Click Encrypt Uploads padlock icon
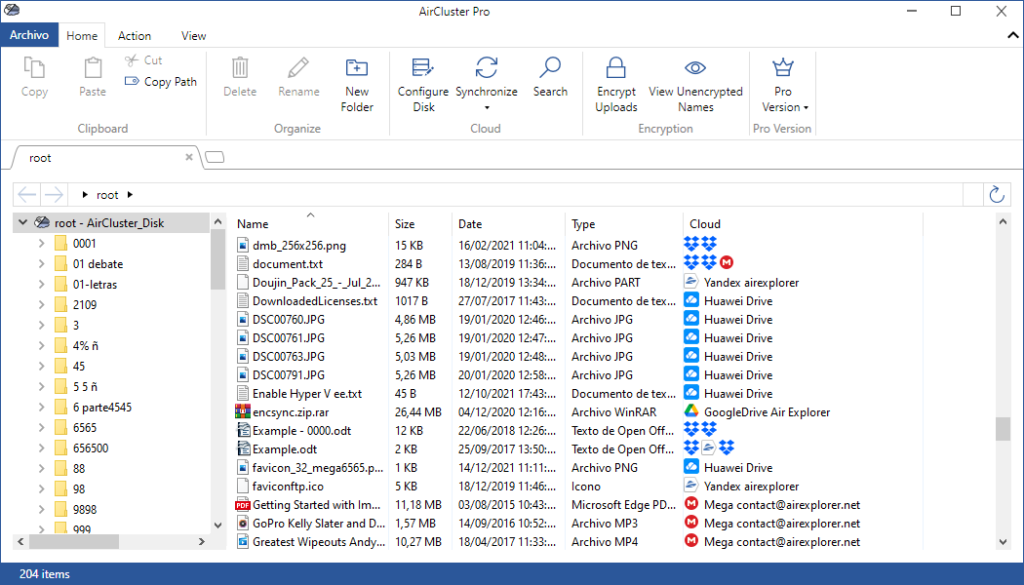The image size is (1024, 585). pyautogui.click(x=616, y=68)
